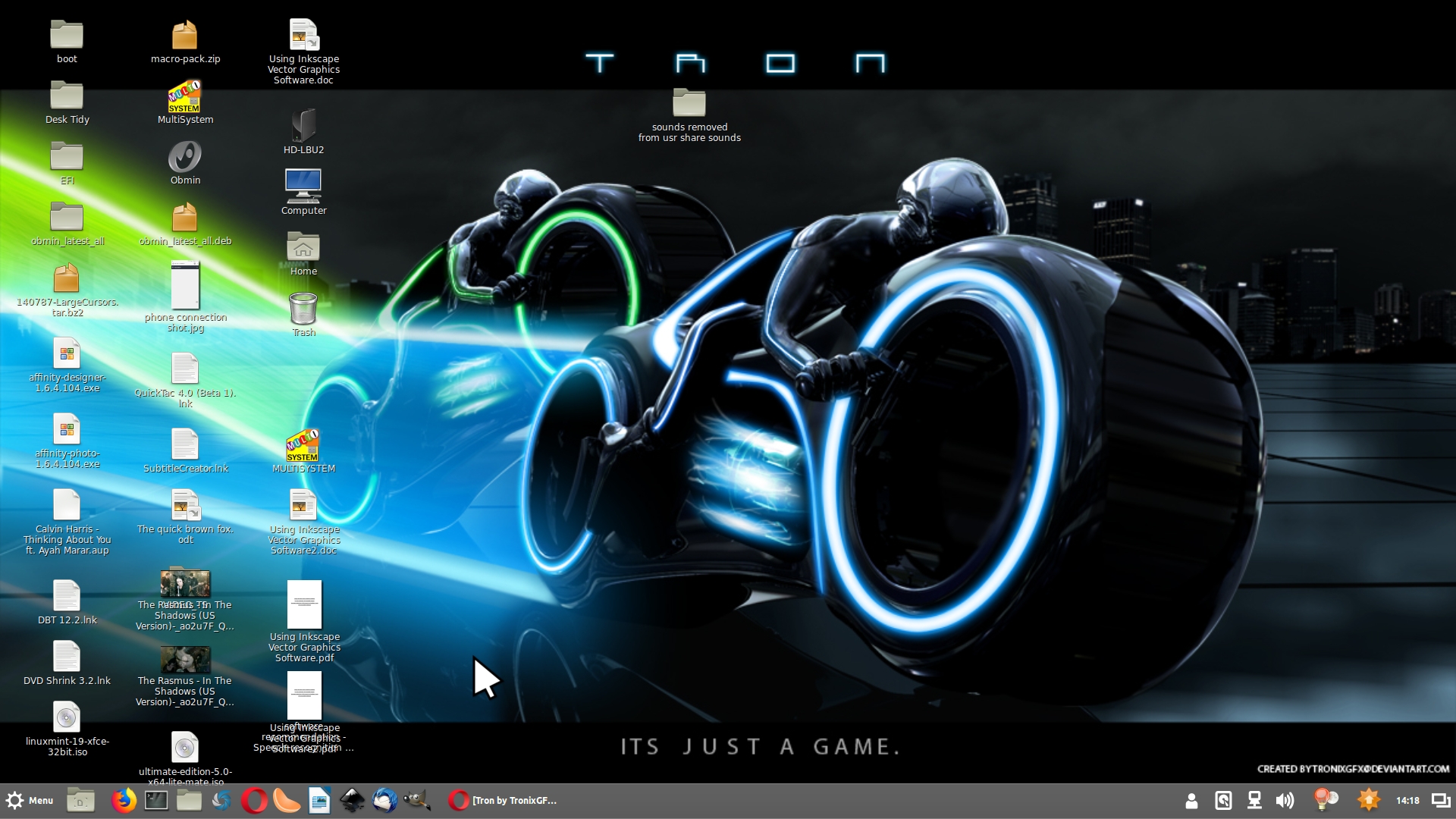Open the update manager tray icon
This screenshot has height=819, width=1456.
[x=1369, y=800]
